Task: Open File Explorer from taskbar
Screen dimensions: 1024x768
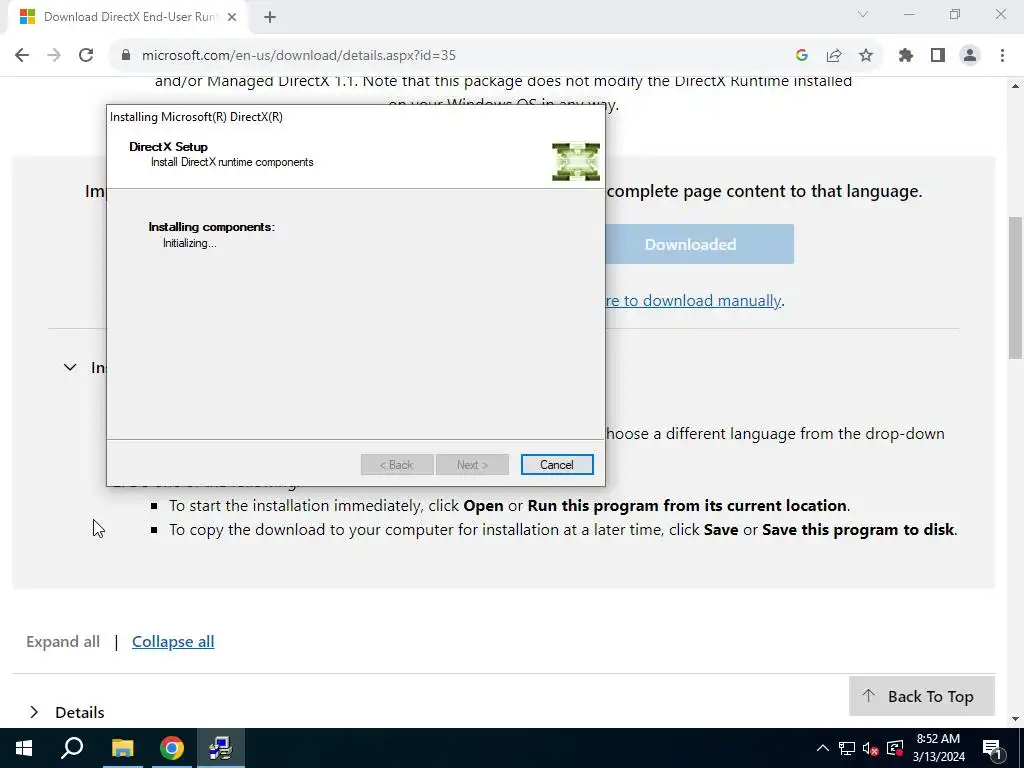Action: click(122, 748)
